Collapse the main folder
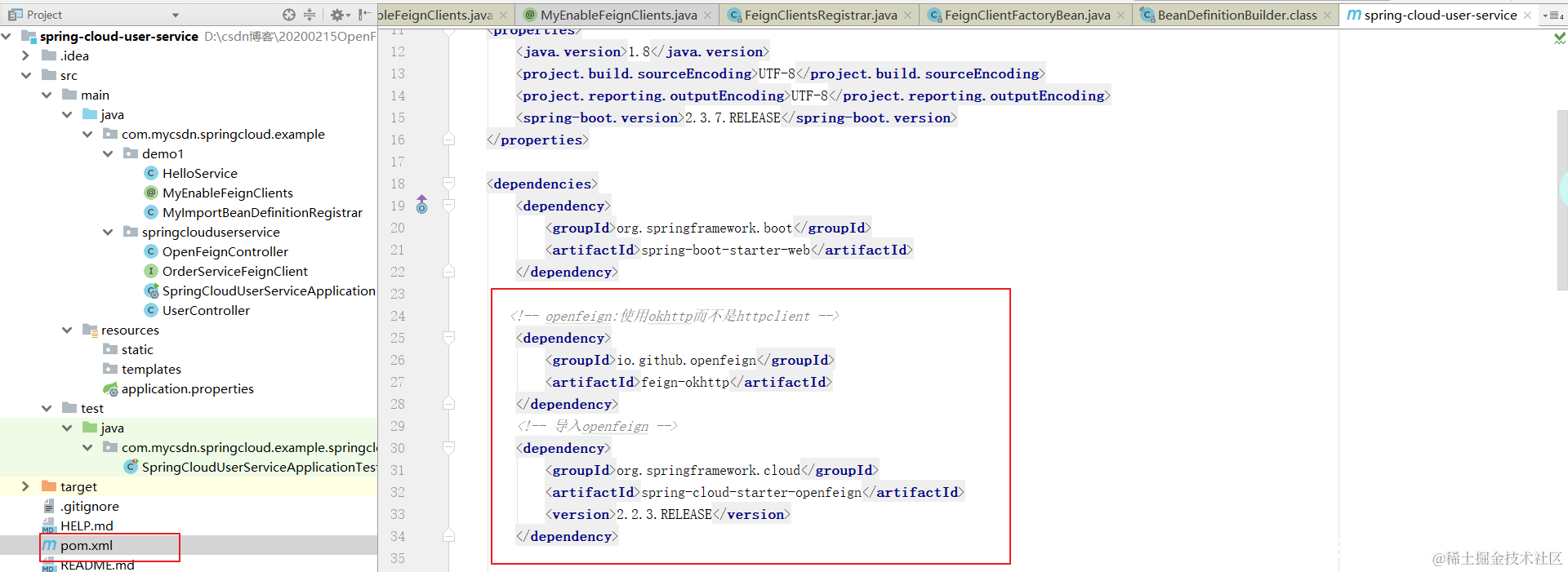Image resolution: width=1568 pixels, height=572 pixels. click(x=47, y=95)
